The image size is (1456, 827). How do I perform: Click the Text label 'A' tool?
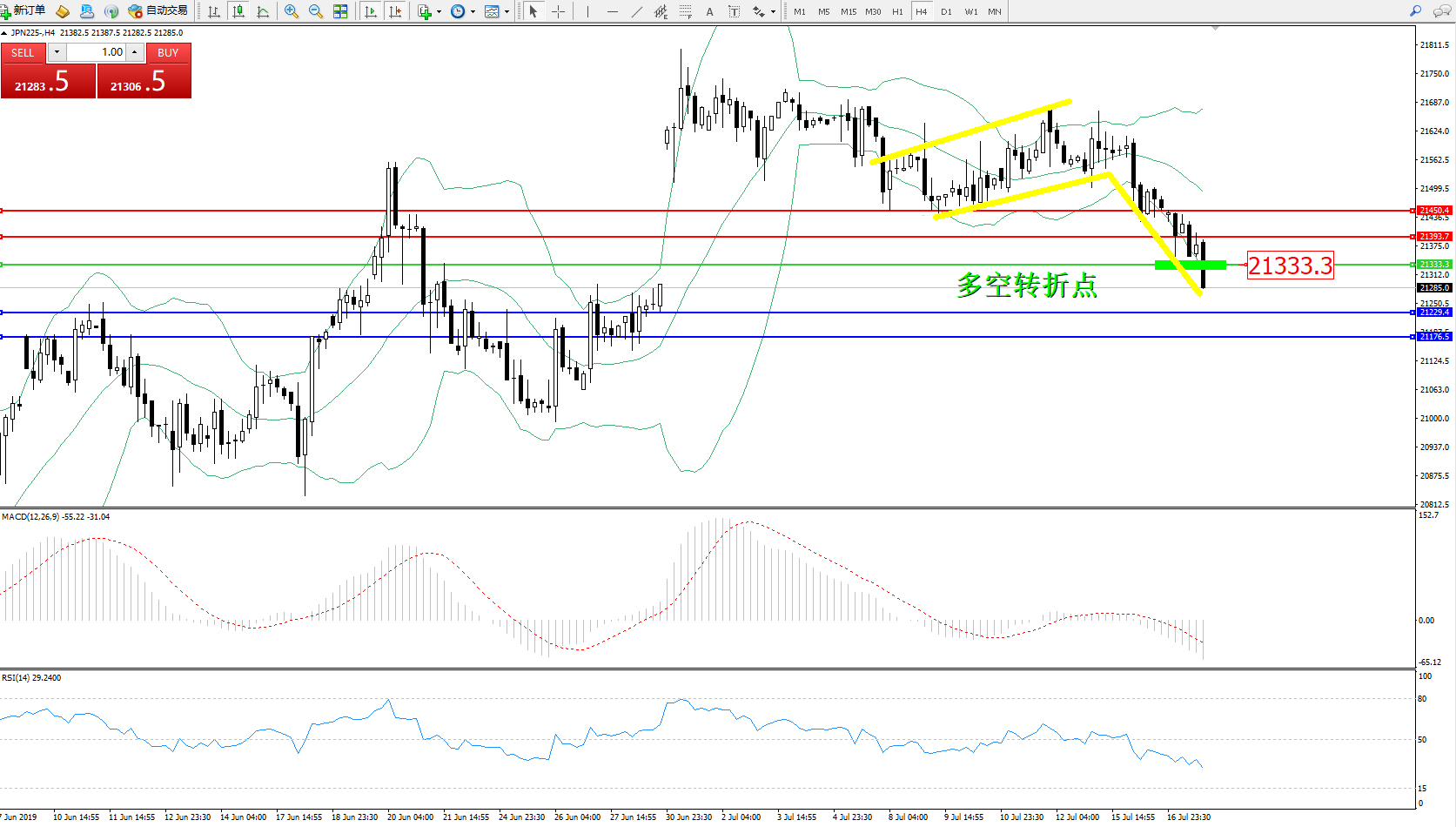click(709, 11)
